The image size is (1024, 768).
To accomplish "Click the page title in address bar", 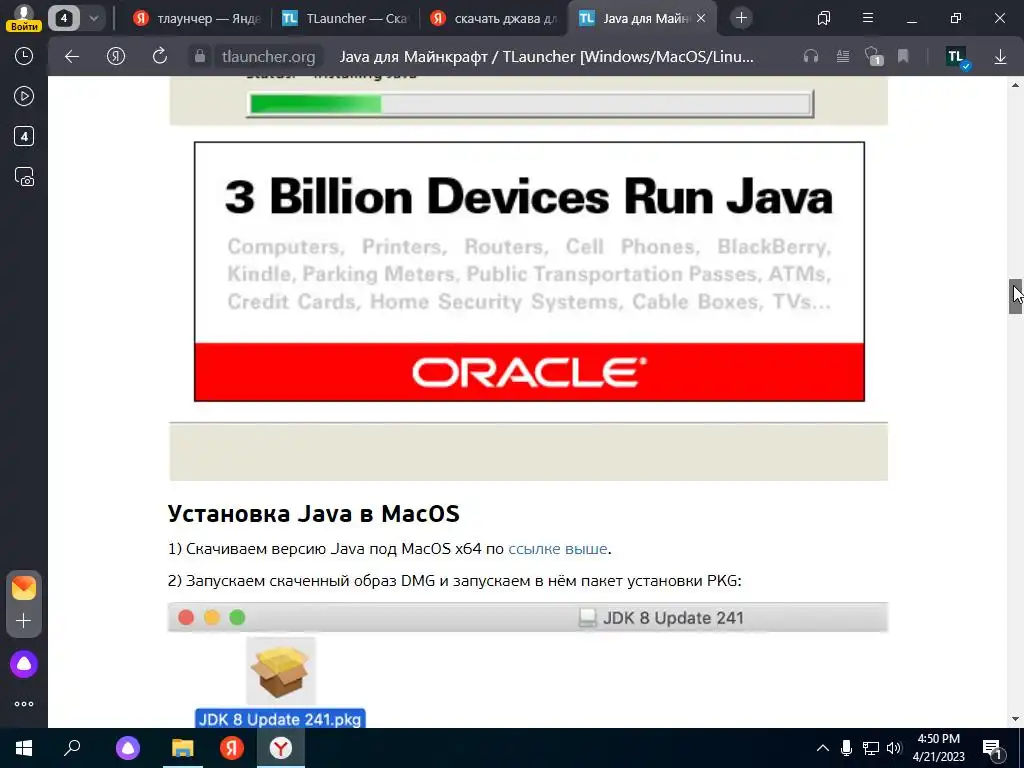I will (x=547, y=57).
